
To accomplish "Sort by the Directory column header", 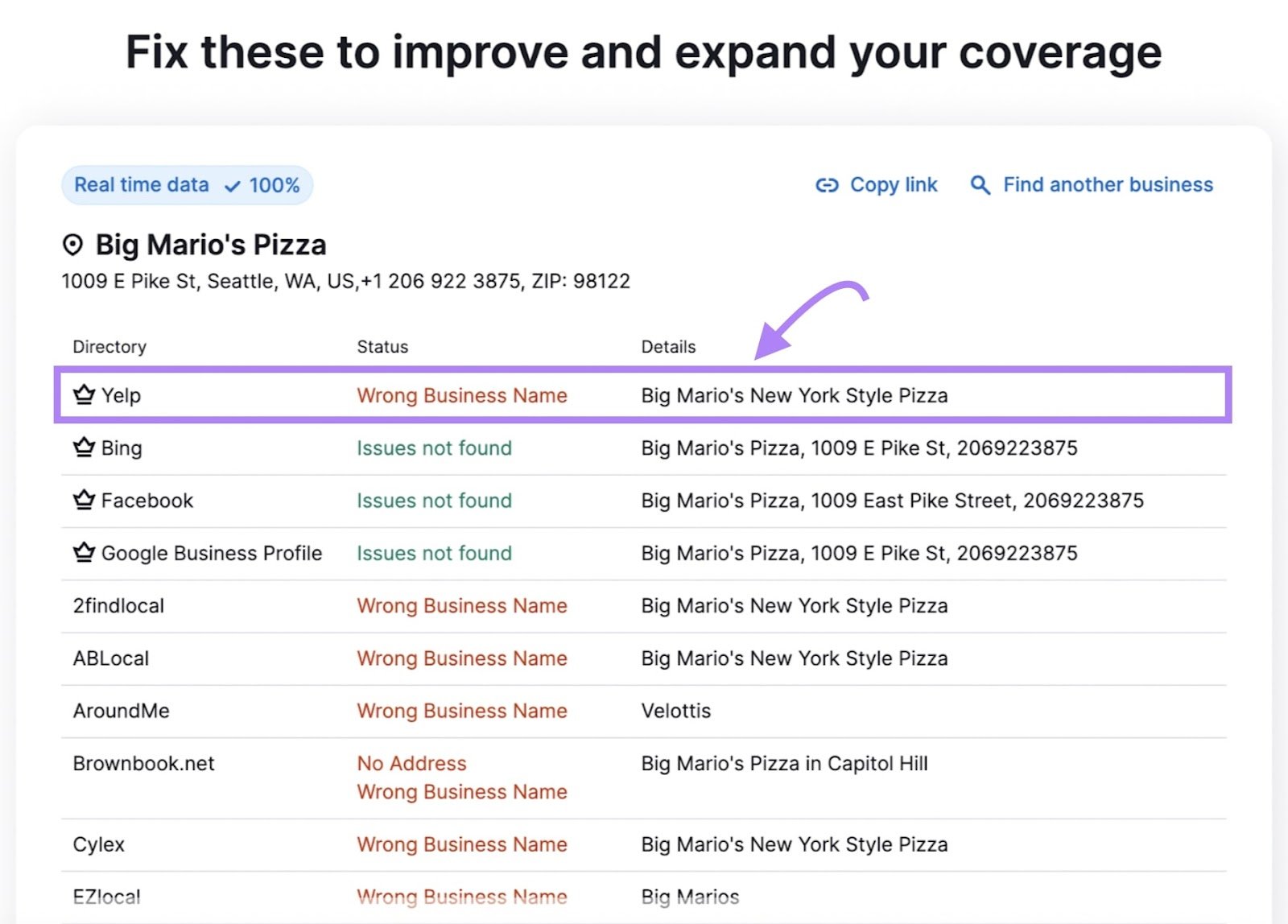I will pyautogui.click(x=109, y=347).
